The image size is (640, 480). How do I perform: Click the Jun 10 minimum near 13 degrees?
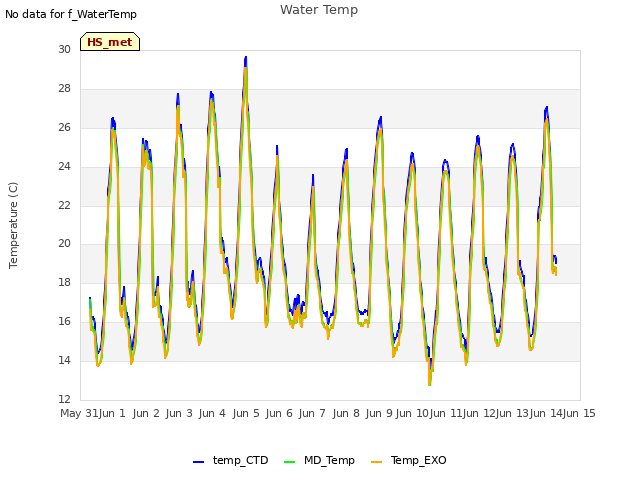tap(429, 384)
